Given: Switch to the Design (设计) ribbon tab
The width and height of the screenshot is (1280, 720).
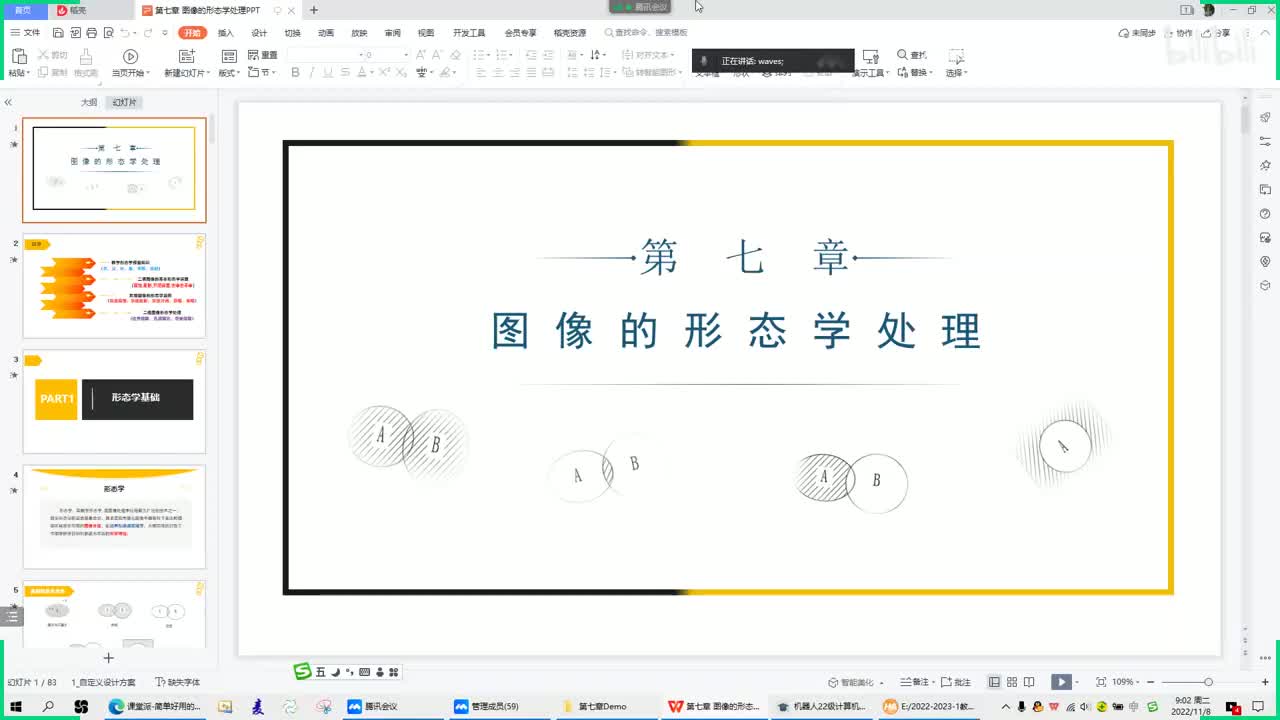Looking at the screenshot, I should click(x=259, y=33).
